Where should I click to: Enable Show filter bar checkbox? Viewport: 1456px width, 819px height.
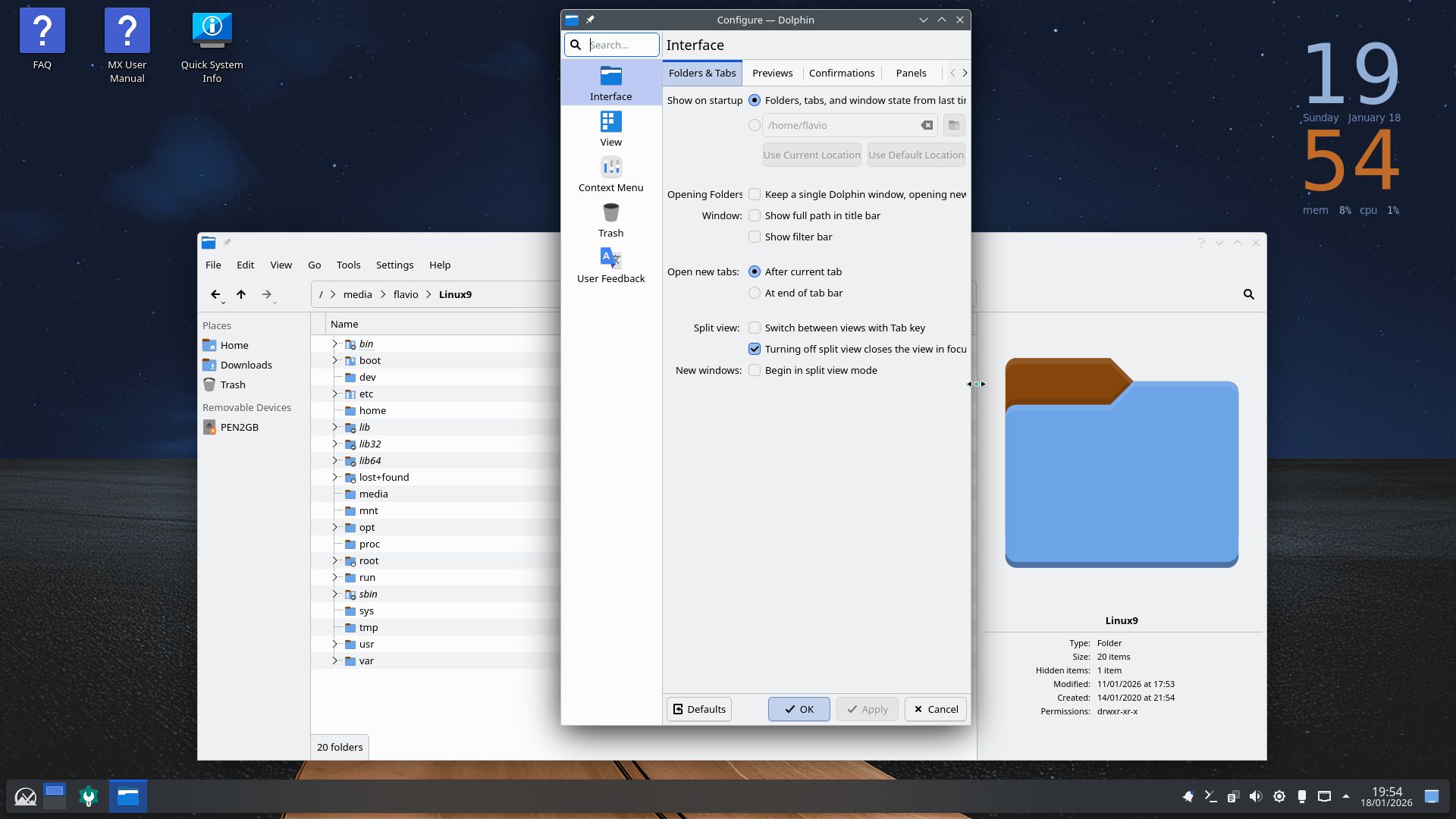pyautogui.click(x=755, y=237)
